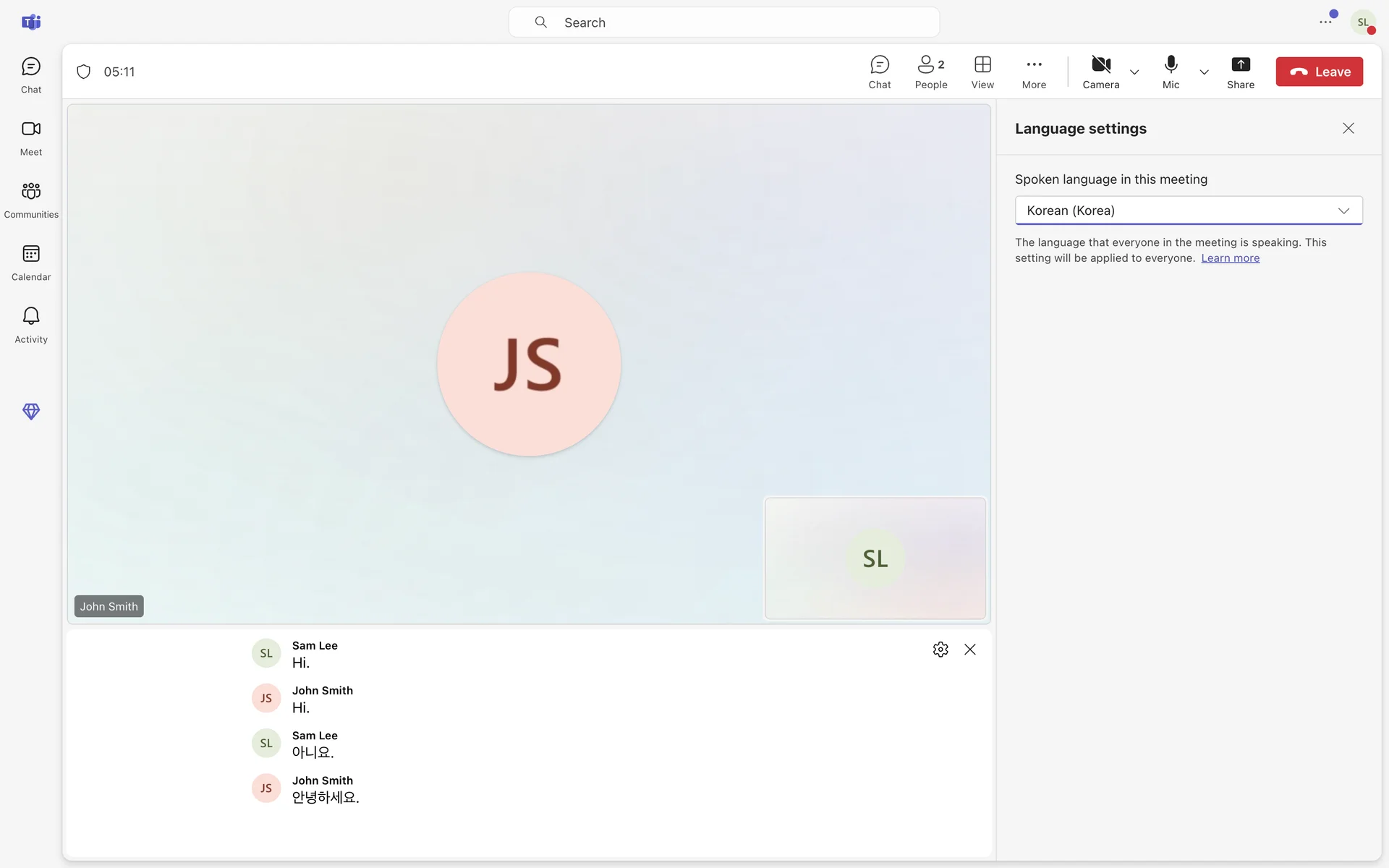Expand the Mic options chevron
Image resolution: width=1389 pixels, height=868 pixels.
(1204, 72)
